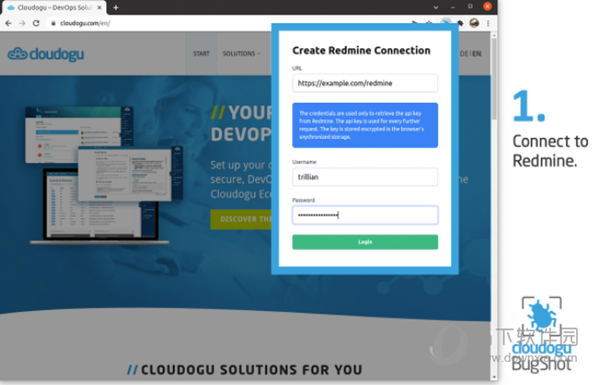The image size is (600, 385).
Task: Expand the SOLUTIONS navigation dropdown
Action: tap(241, 54)
